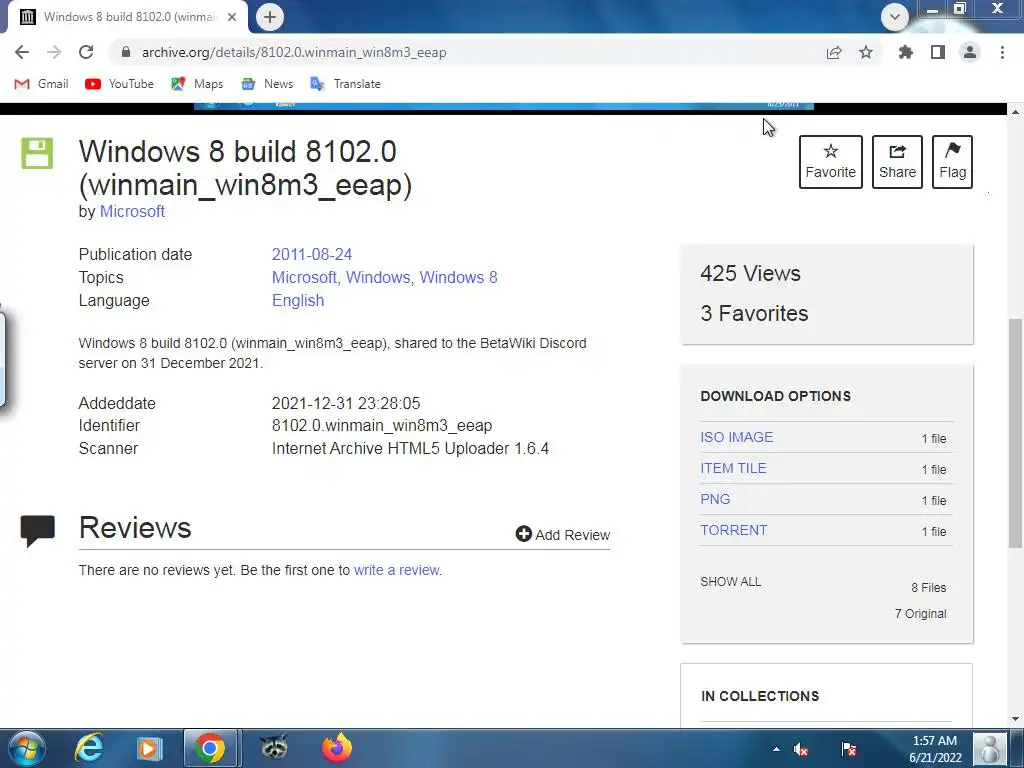Expand tab search dropdown arrow

pyautogui.click(x=895, y=17)
